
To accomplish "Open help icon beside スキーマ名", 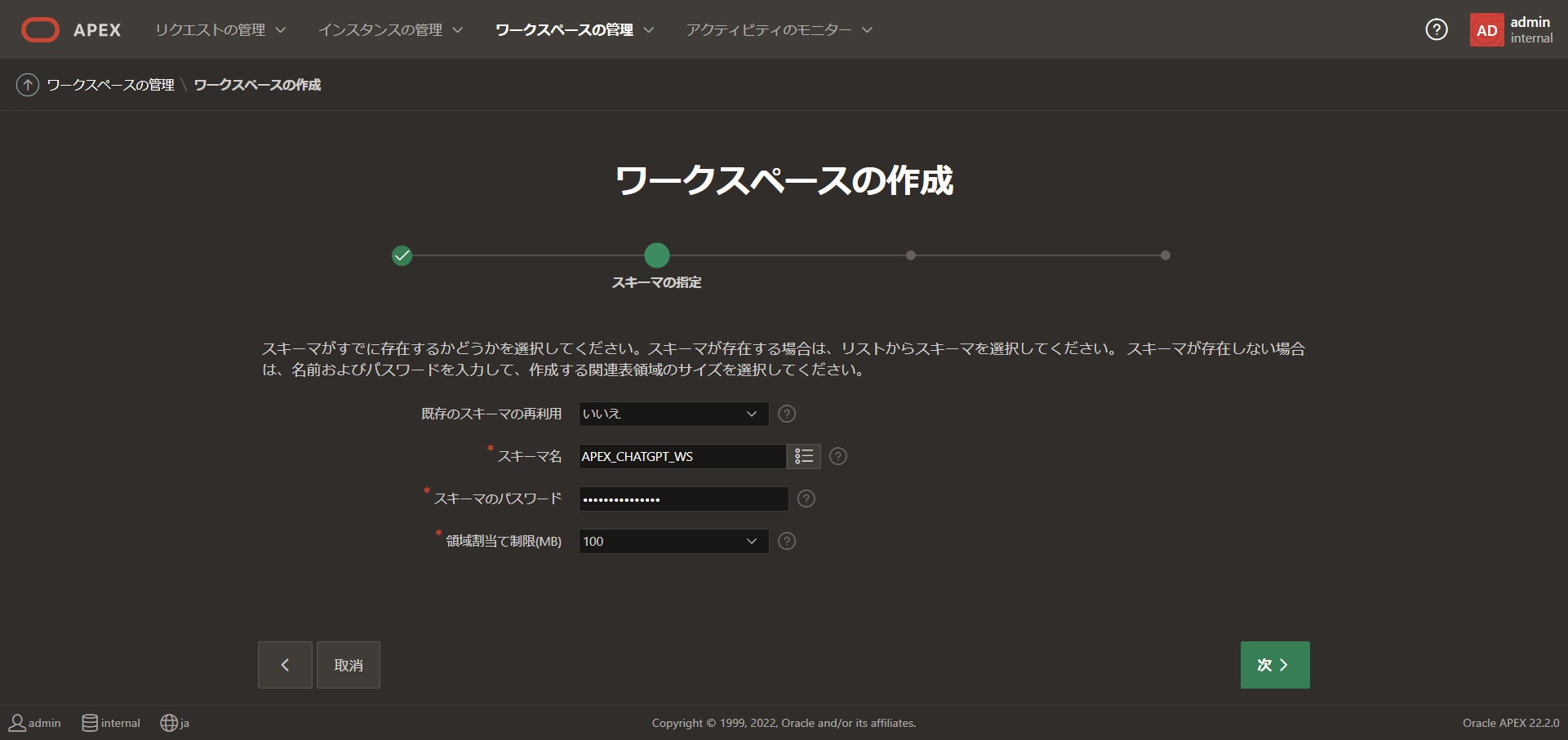I will (x=838, y=456).
